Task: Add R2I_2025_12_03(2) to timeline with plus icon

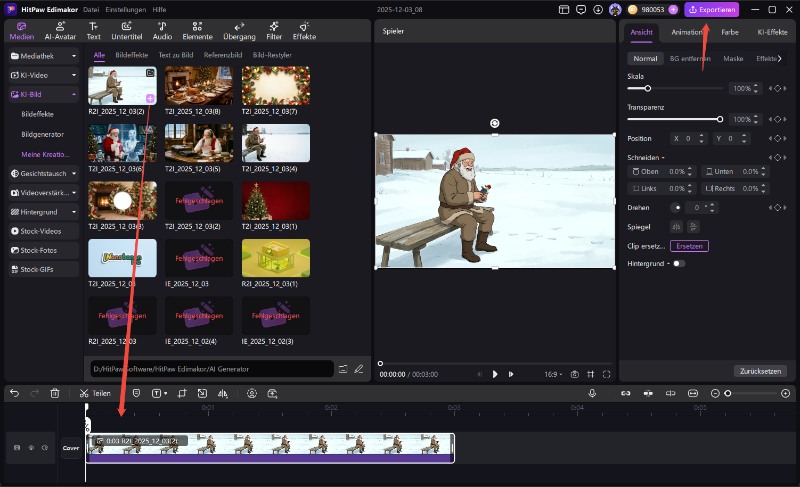Action: (x=150, y=98)
